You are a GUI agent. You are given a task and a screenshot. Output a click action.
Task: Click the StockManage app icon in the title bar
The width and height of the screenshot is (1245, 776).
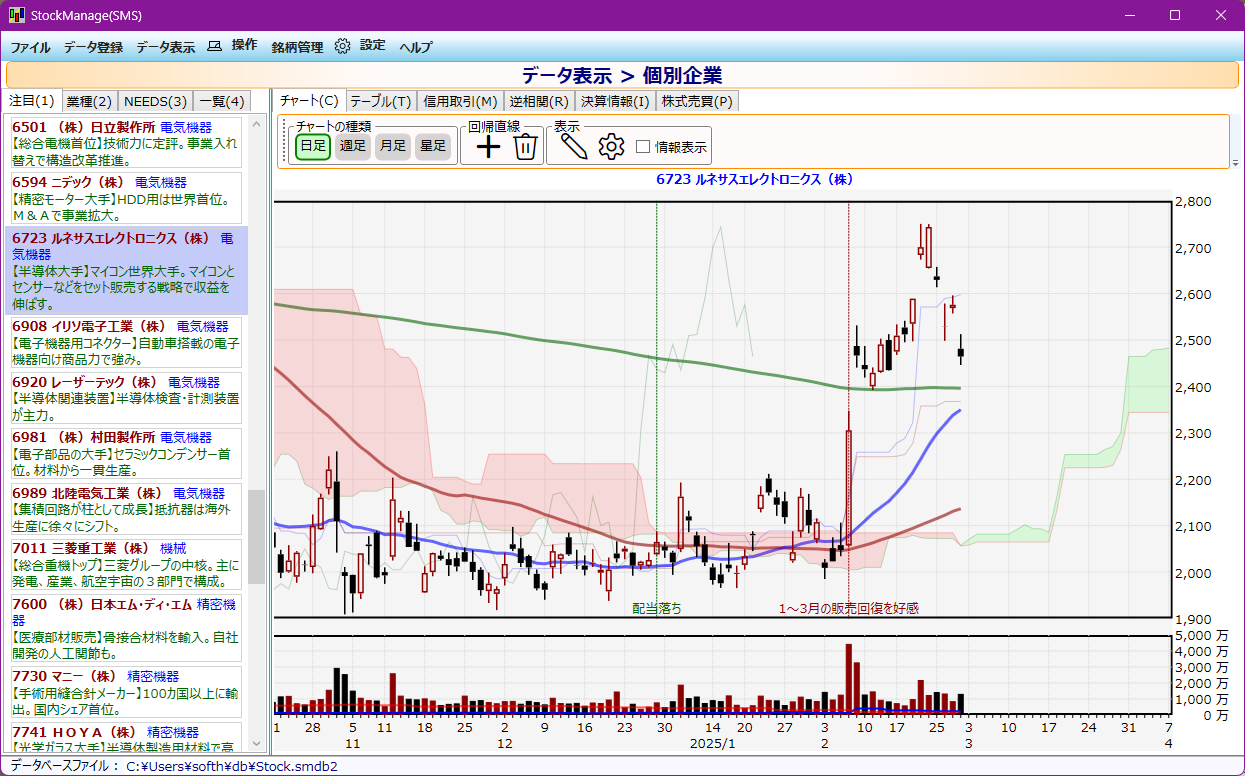point(16,15)
